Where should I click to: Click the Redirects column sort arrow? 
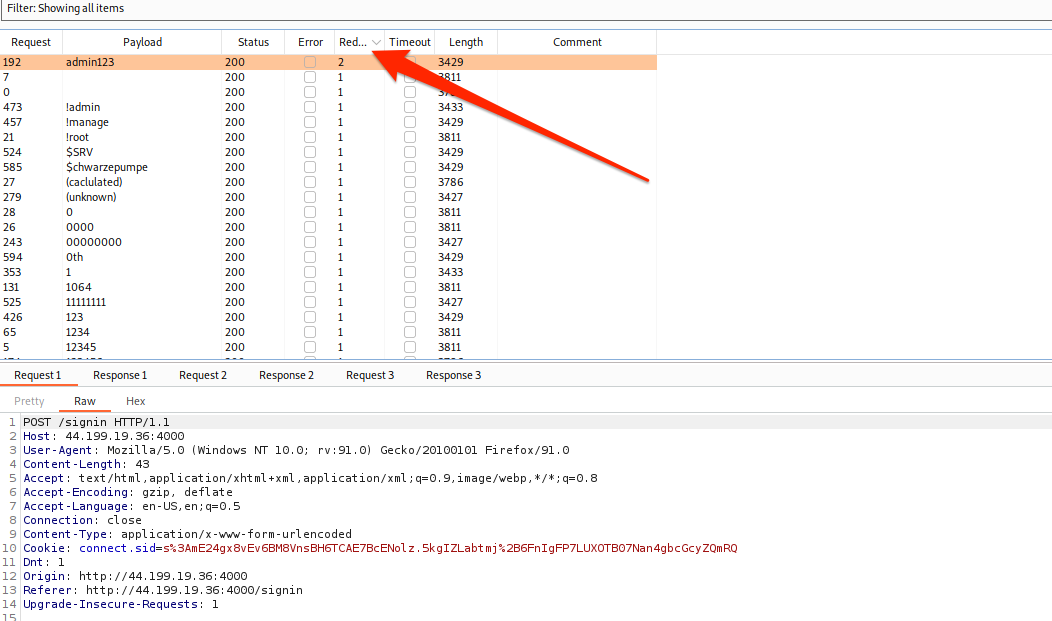coord(376,42)
